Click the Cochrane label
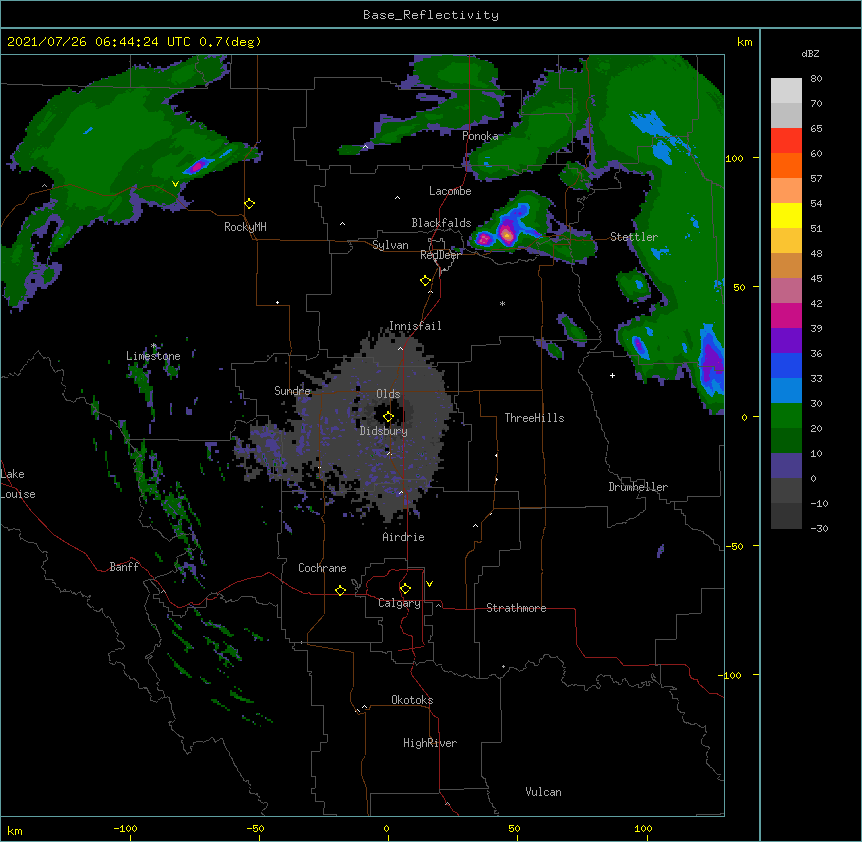862x842 pixels. click(322, 568)
